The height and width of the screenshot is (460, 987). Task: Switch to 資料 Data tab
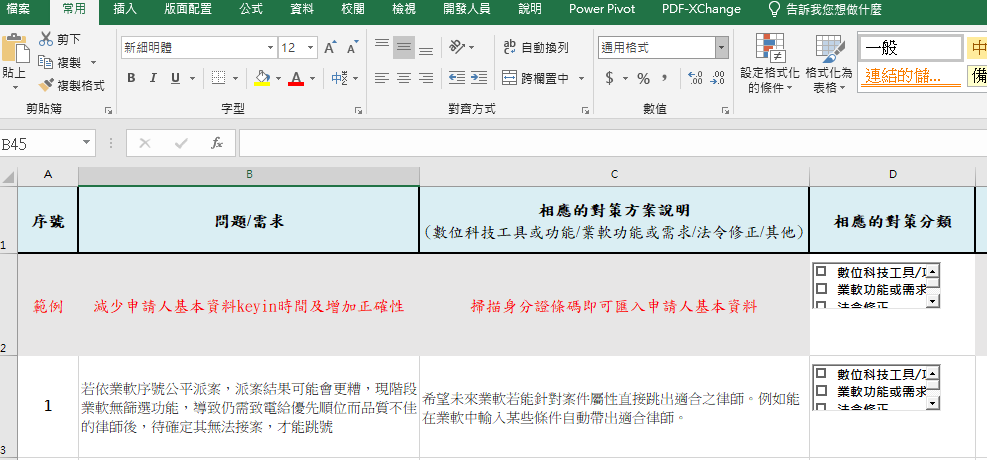coord(302,9)
